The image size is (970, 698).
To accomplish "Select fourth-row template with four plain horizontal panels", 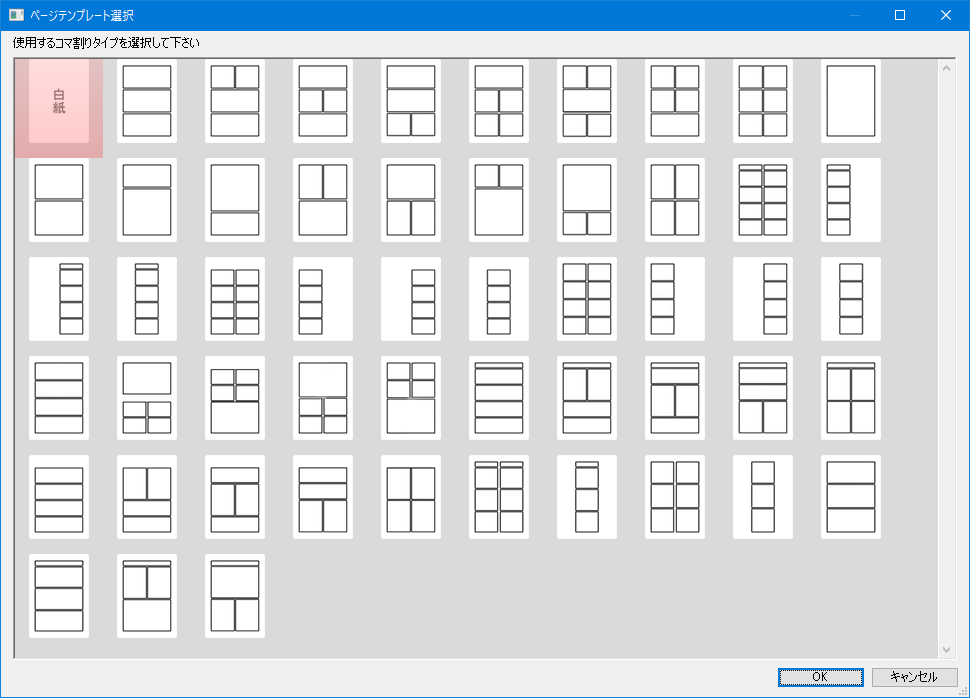I will point(59,398).
